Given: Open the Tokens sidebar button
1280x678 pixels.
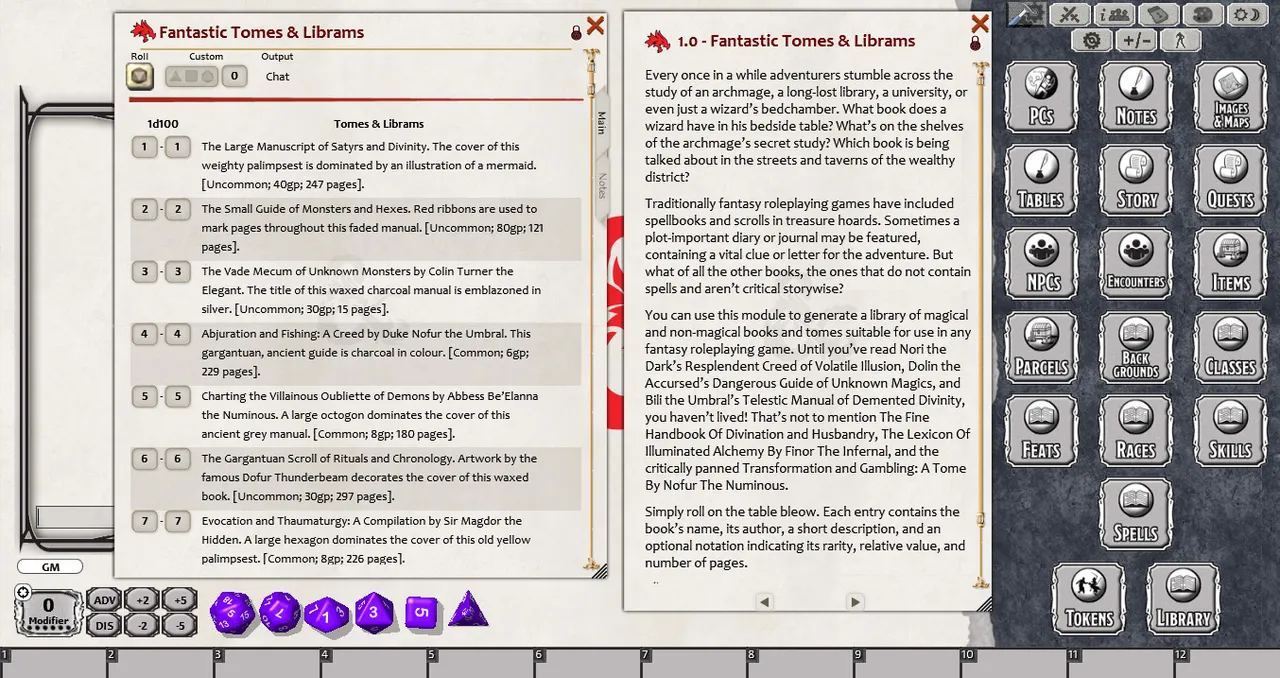Looking at the screenshot, I should (x=1089, y=599).
